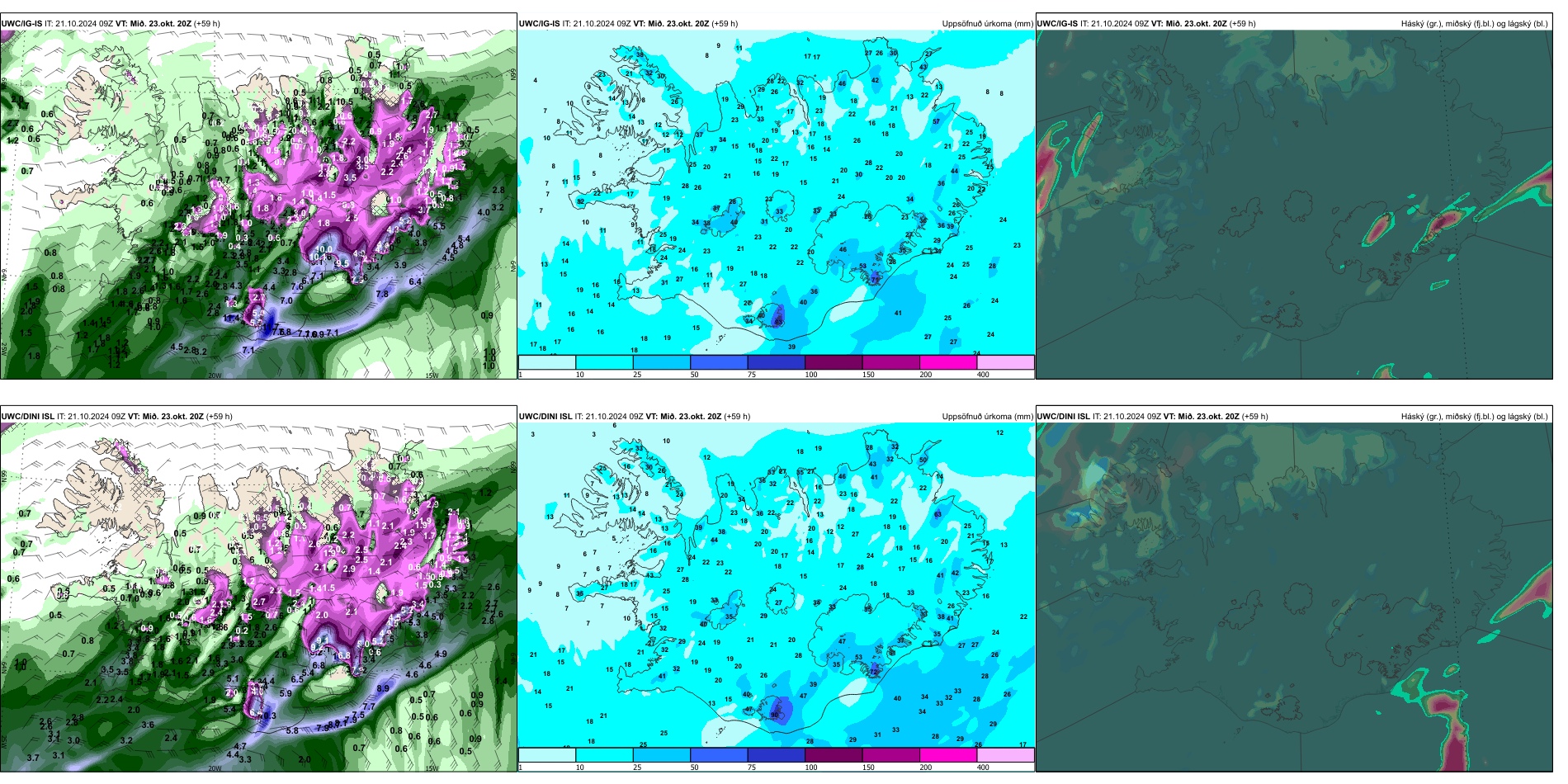Click the 50–75 mm blue swatch in DINI ISL legend
This screenshot has width=1568, height=784.
719,755
